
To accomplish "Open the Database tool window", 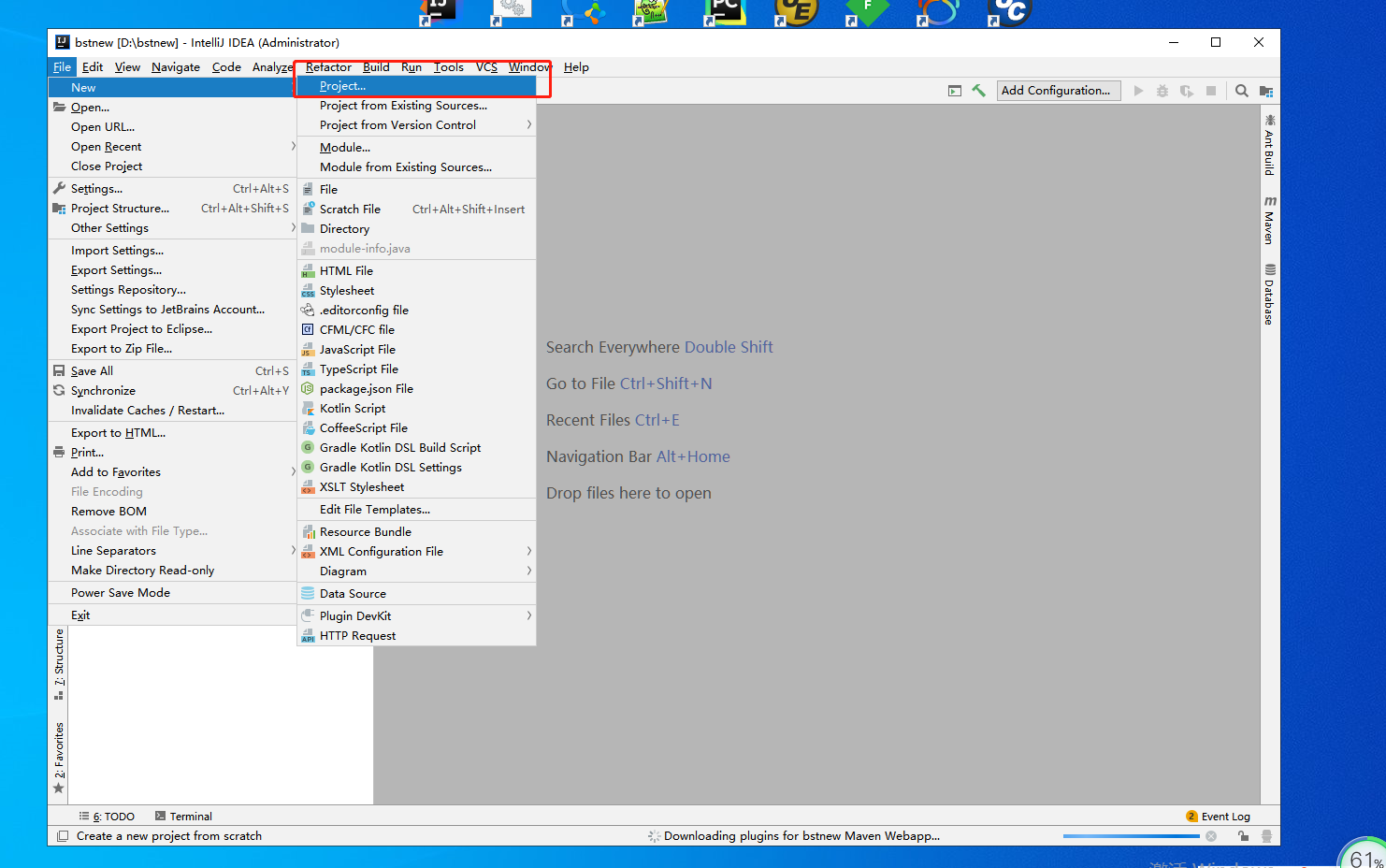I will 1269,295.
